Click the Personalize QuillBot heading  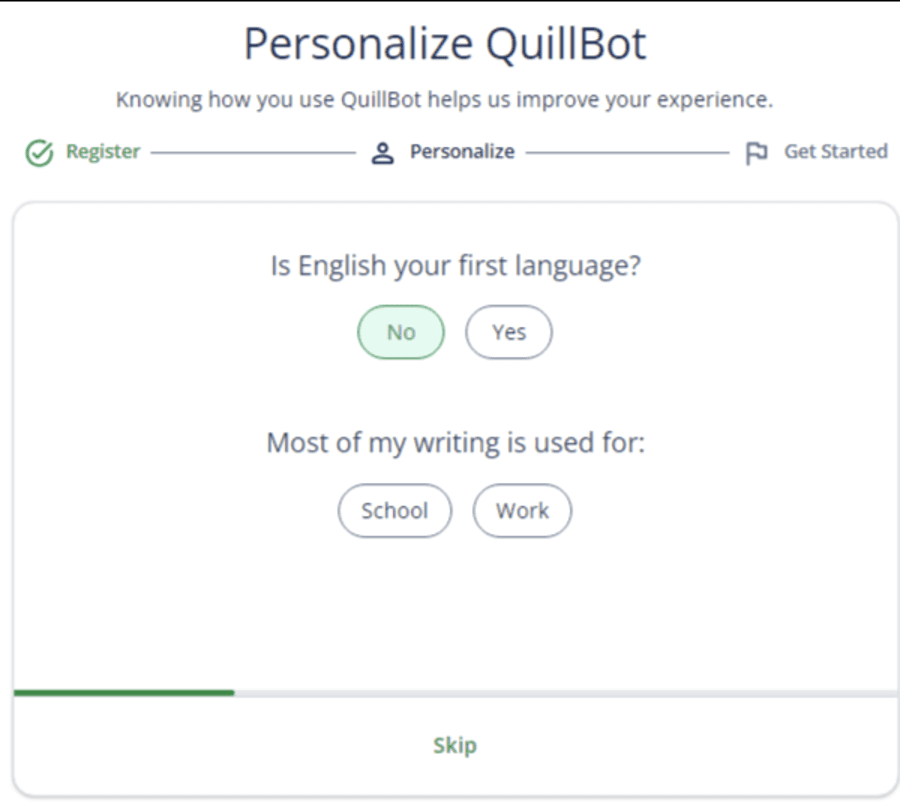(x=445, y=44)
